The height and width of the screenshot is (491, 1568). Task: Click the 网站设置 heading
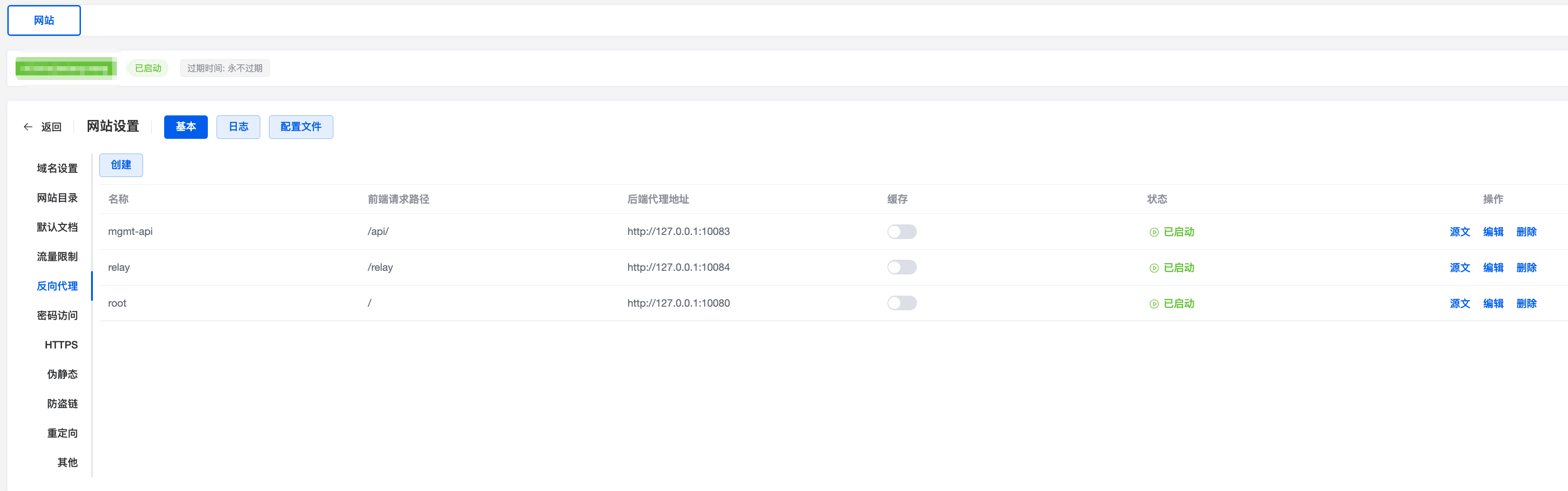[x=113, y=126]
